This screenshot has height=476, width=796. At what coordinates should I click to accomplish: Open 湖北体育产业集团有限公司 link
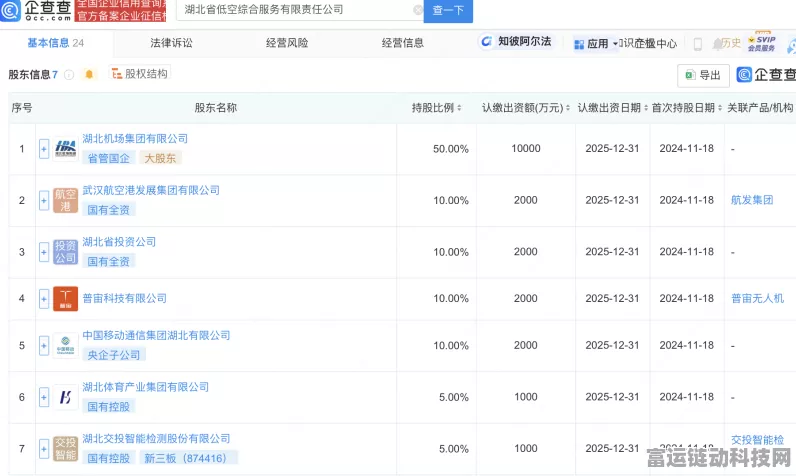(146, 387)
